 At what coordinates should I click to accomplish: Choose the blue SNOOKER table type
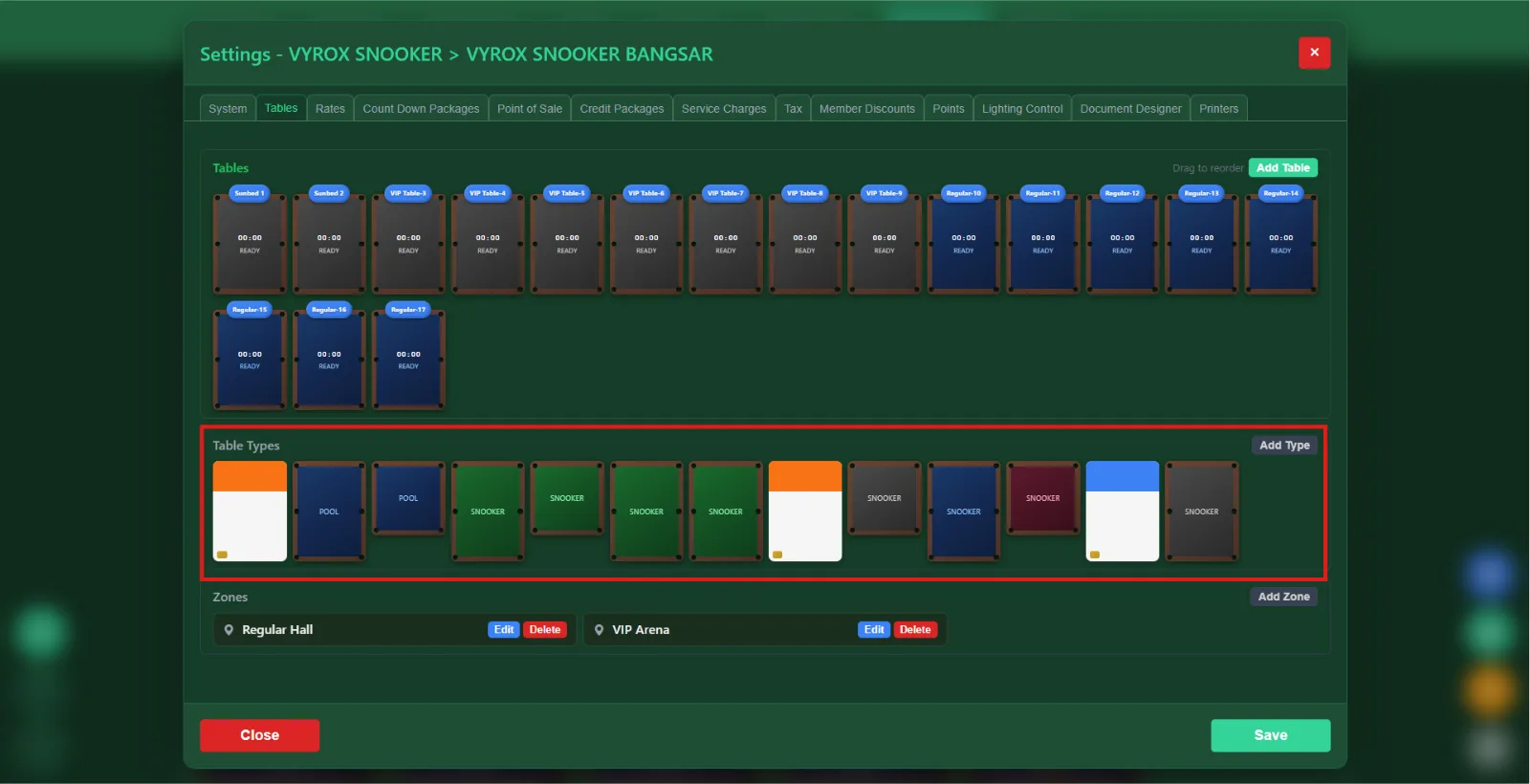[x=964, y=512]
